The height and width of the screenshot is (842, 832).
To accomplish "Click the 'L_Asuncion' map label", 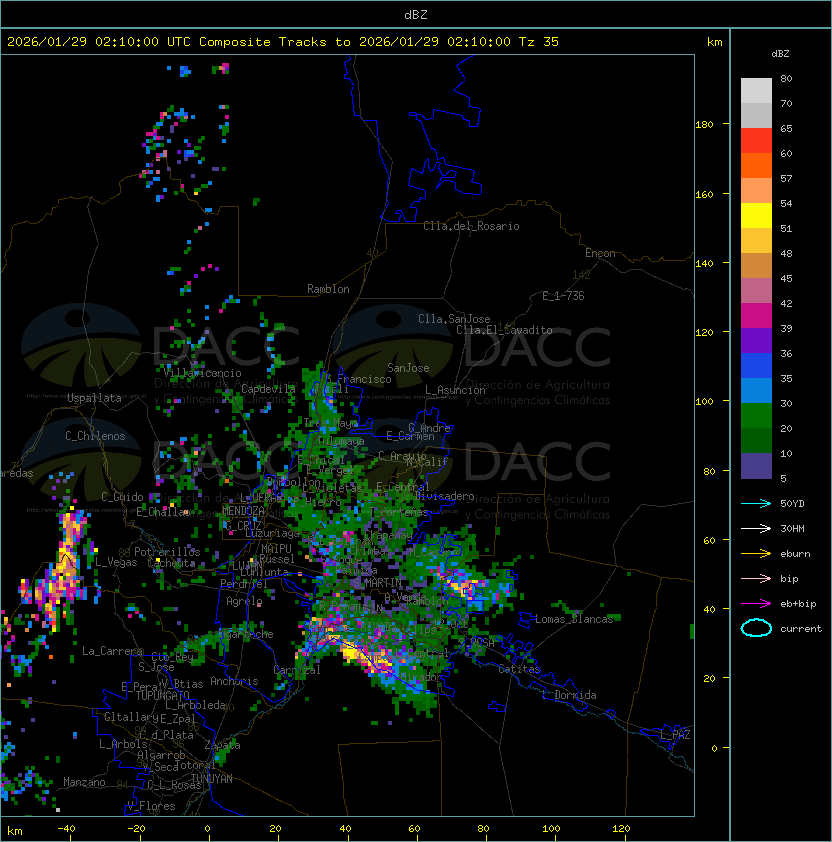I will [x=455, y=390].
